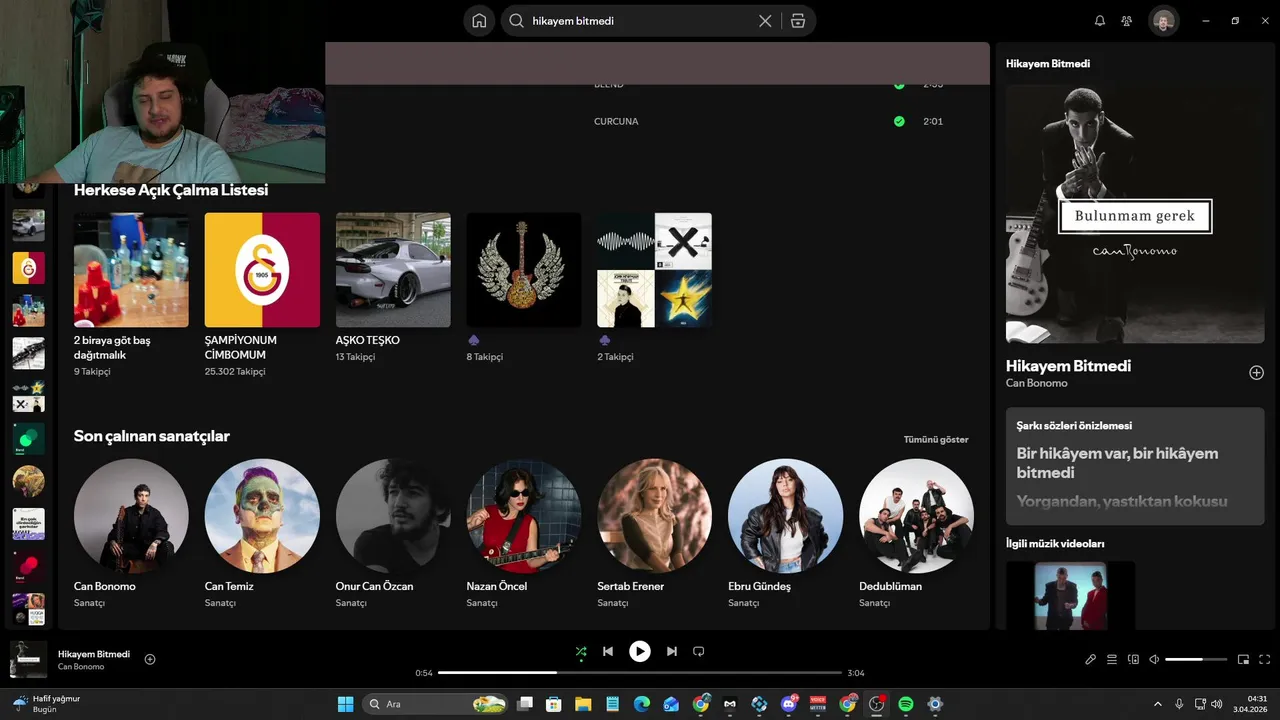
Task: Open the play queue
Action: [x=1112, y=660]
